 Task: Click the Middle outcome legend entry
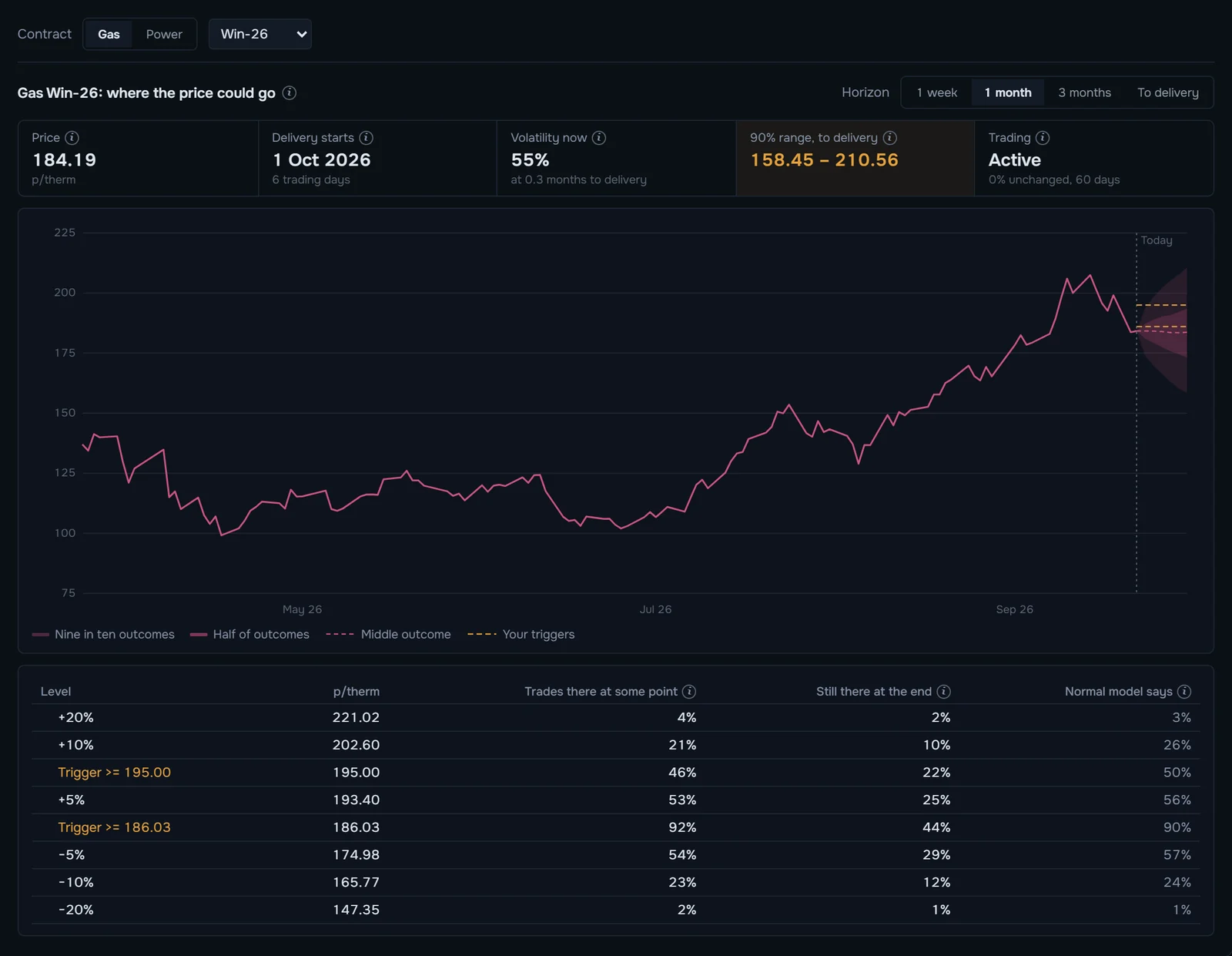click(389, 635)
